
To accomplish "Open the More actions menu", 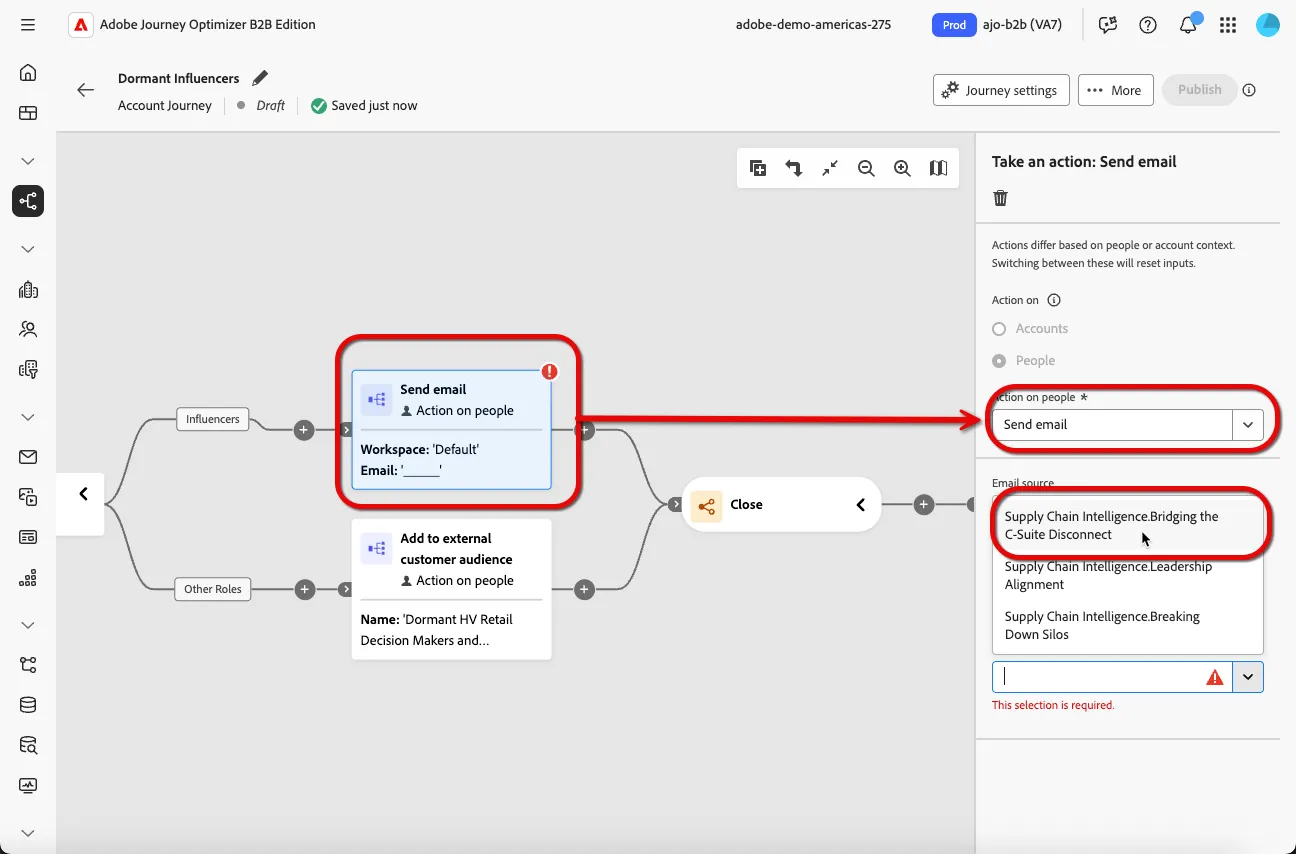I will (1115, 90).
